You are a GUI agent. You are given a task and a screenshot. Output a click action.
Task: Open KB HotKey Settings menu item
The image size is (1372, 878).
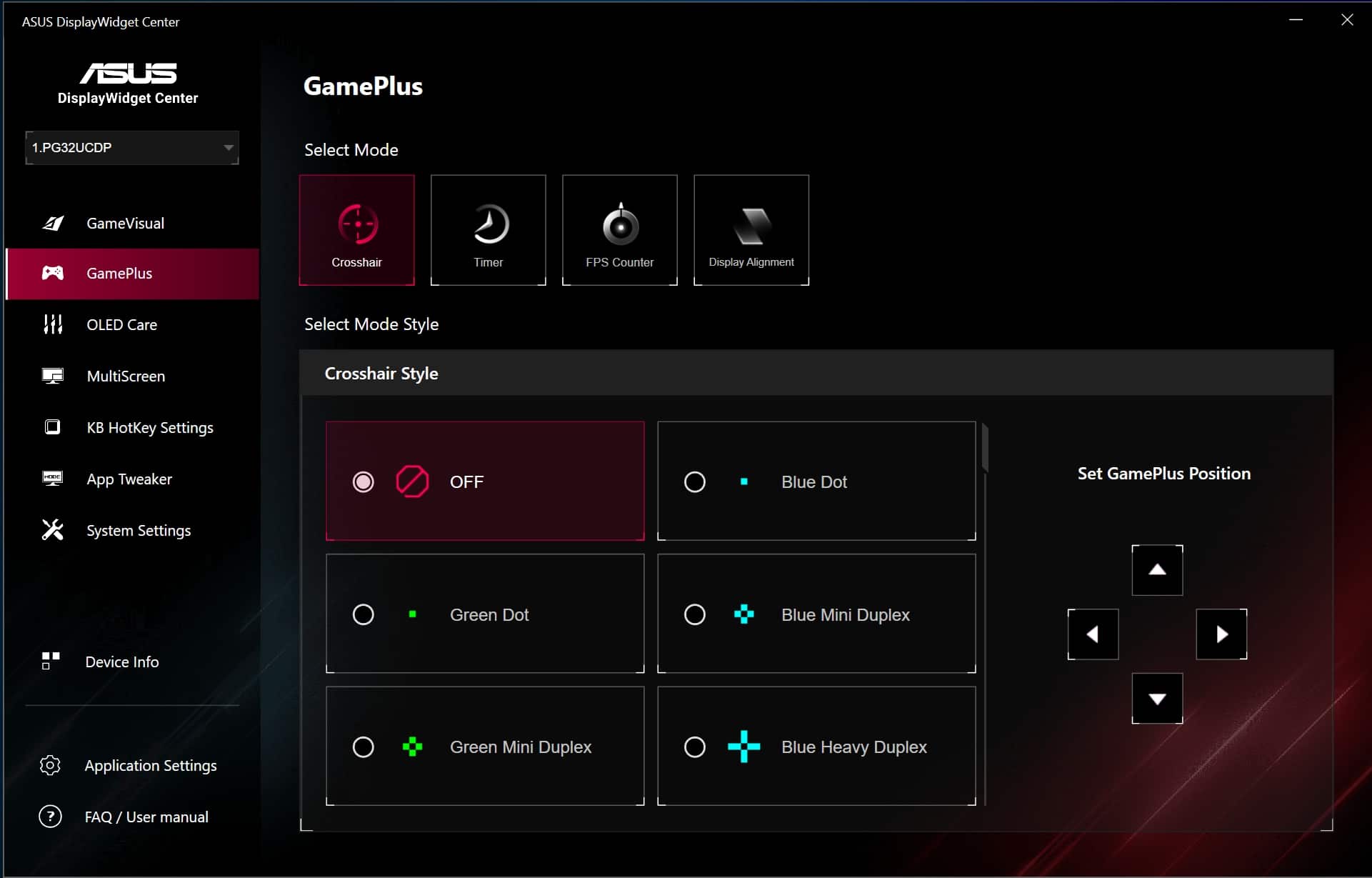pos(149,427)
